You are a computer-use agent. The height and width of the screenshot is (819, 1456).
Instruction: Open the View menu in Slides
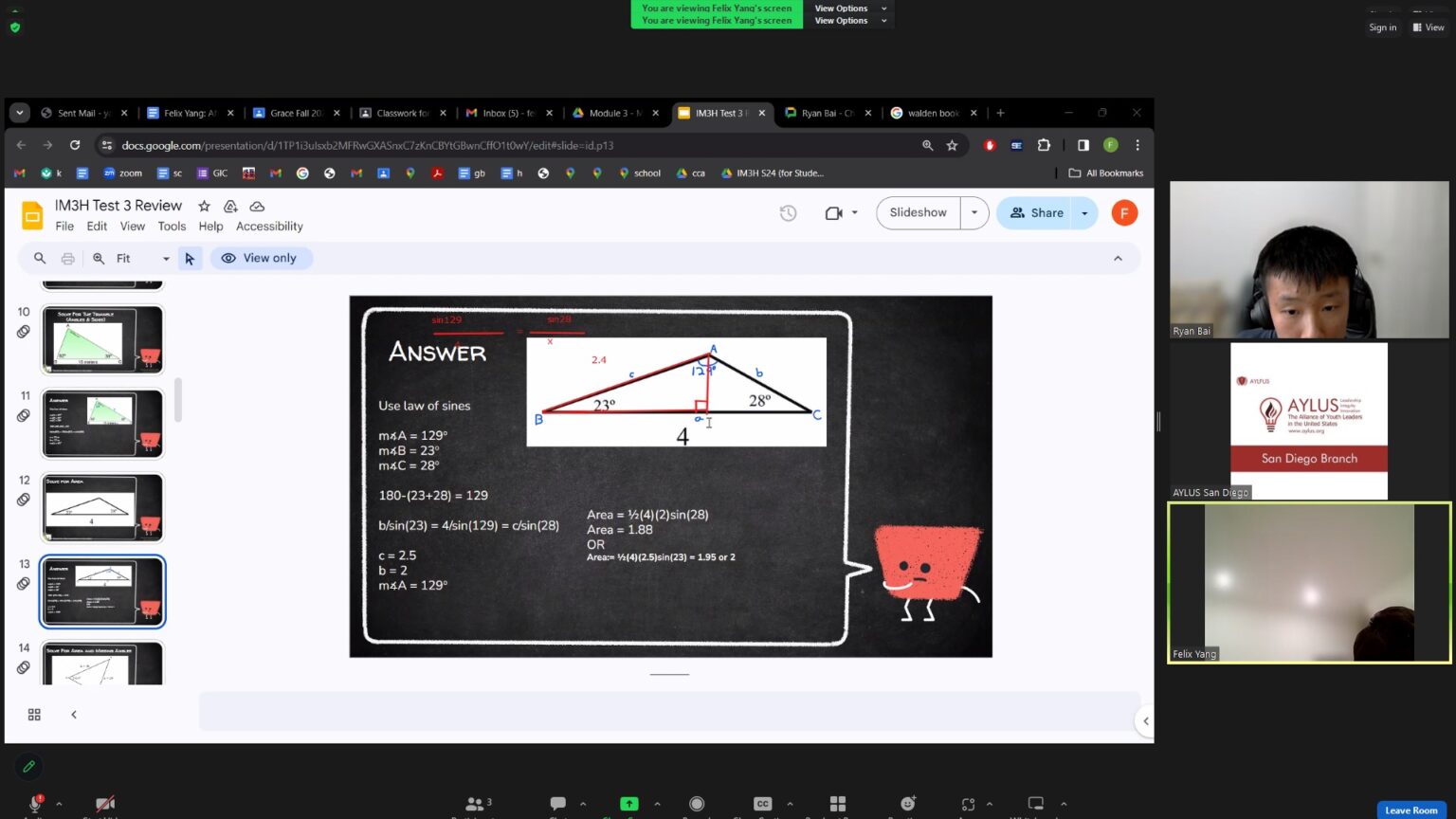(x=133, y=227)
